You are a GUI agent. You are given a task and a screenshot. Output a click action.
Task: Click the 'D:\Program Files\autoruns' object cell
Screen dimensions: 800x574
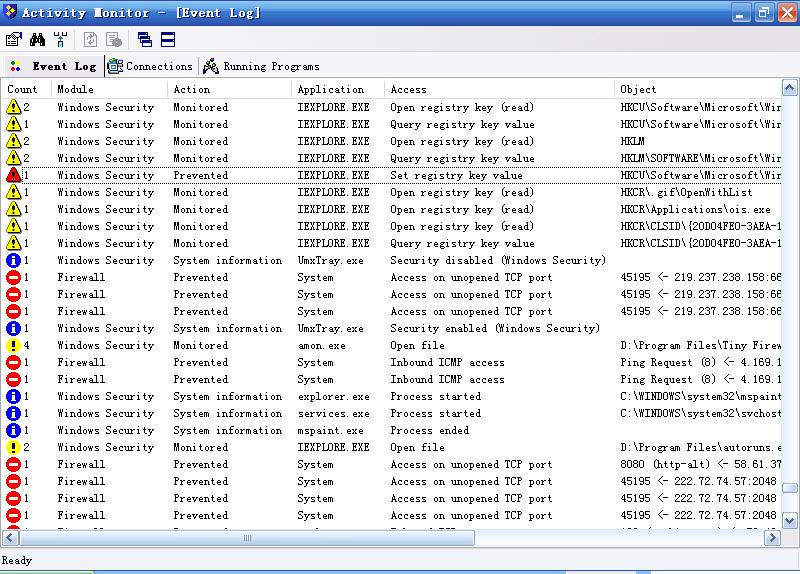click(x=700, y=447)
